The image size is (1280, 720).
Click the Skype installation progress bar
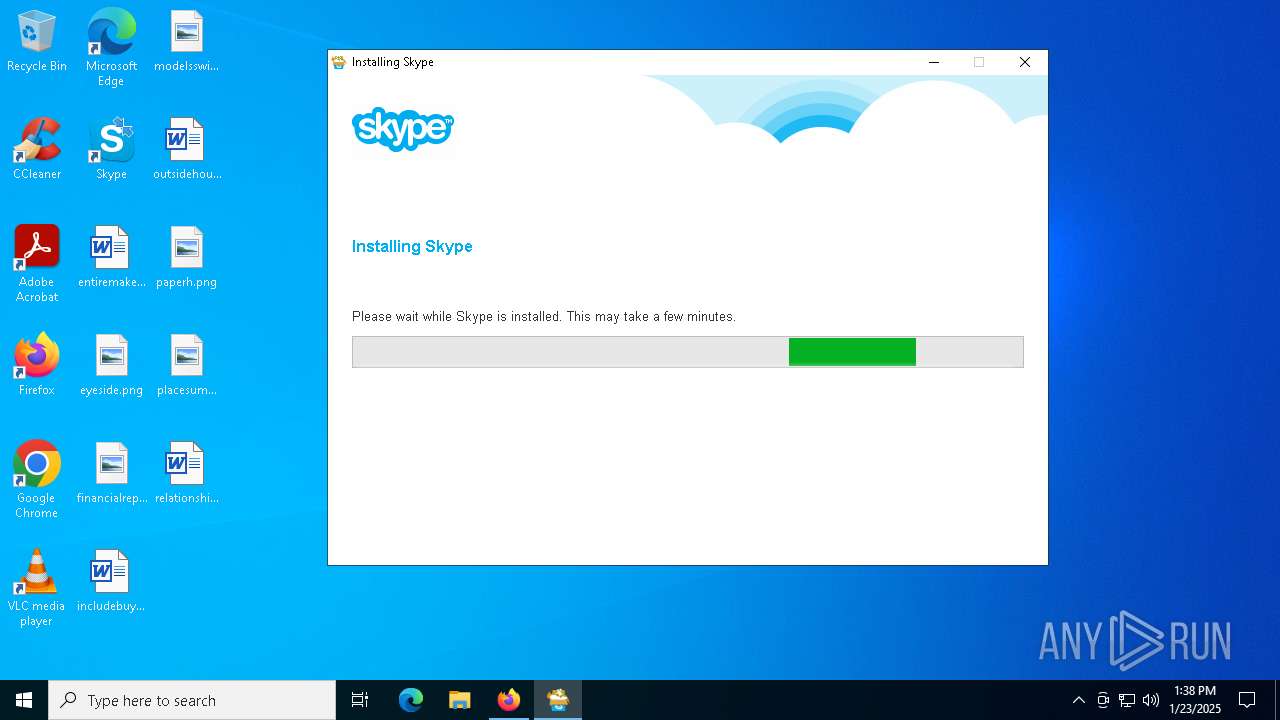tap(688, 352)
